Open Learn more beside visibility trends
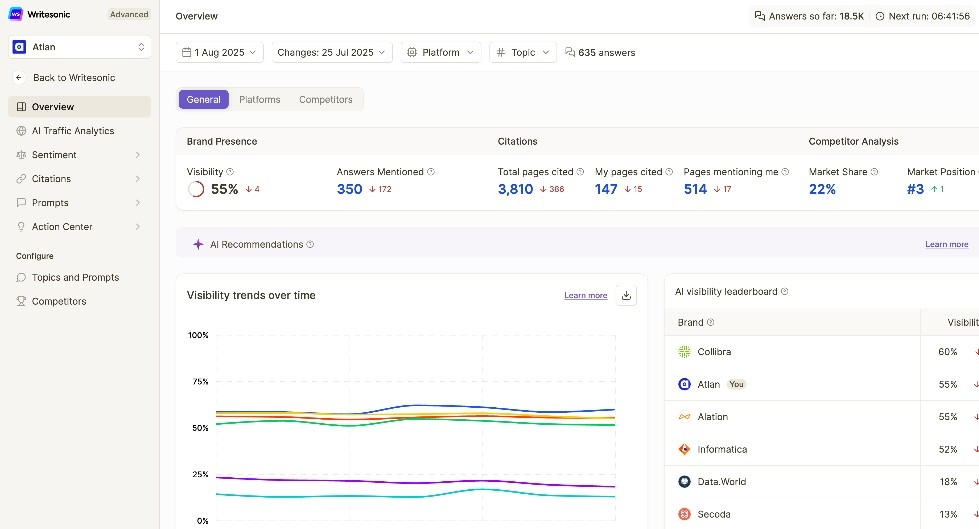 tap(586, 295)
